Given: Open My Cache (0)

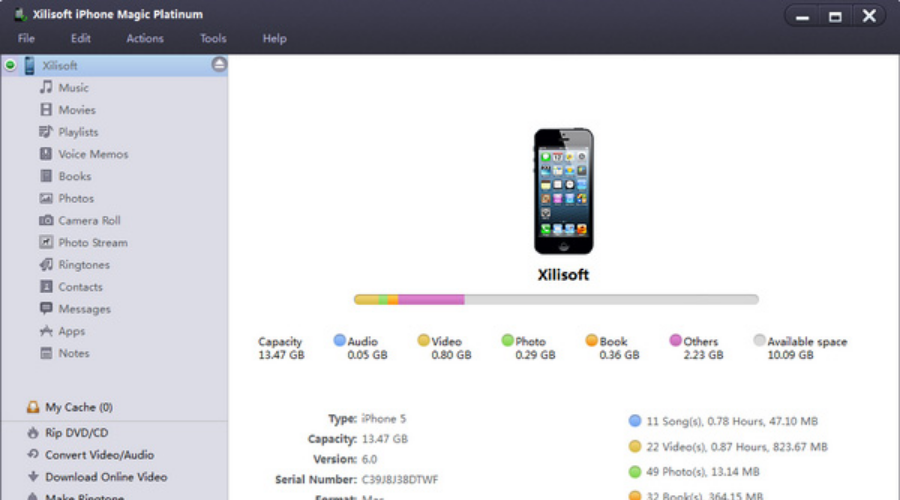Looking at the screenshot, I should click(79, 407).
